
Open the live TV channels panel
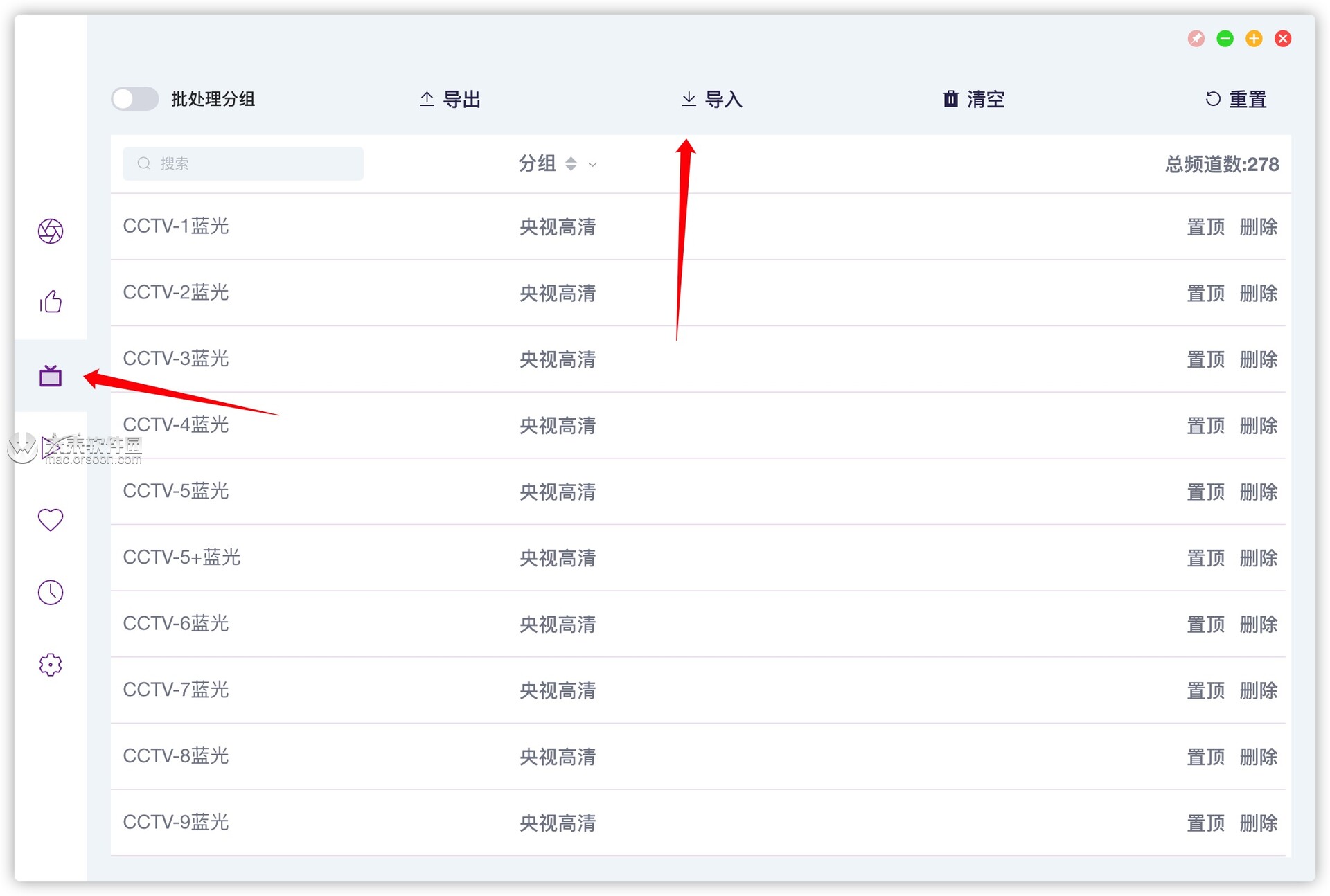50,376
